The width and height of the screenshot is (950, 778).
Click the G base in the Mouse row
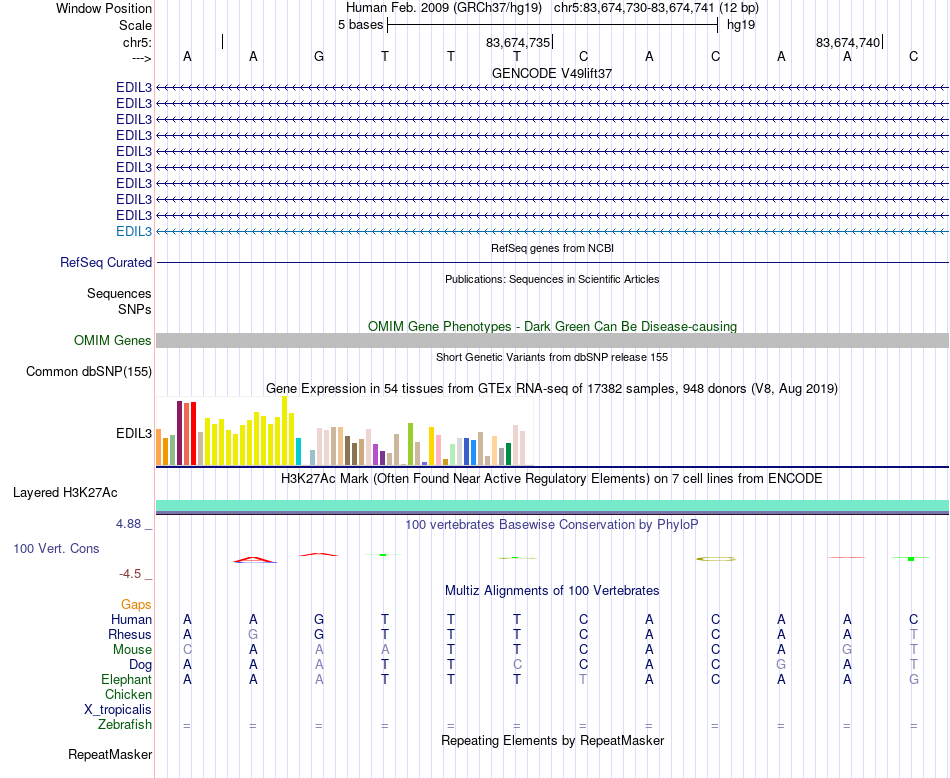click(x=847, y=650)
